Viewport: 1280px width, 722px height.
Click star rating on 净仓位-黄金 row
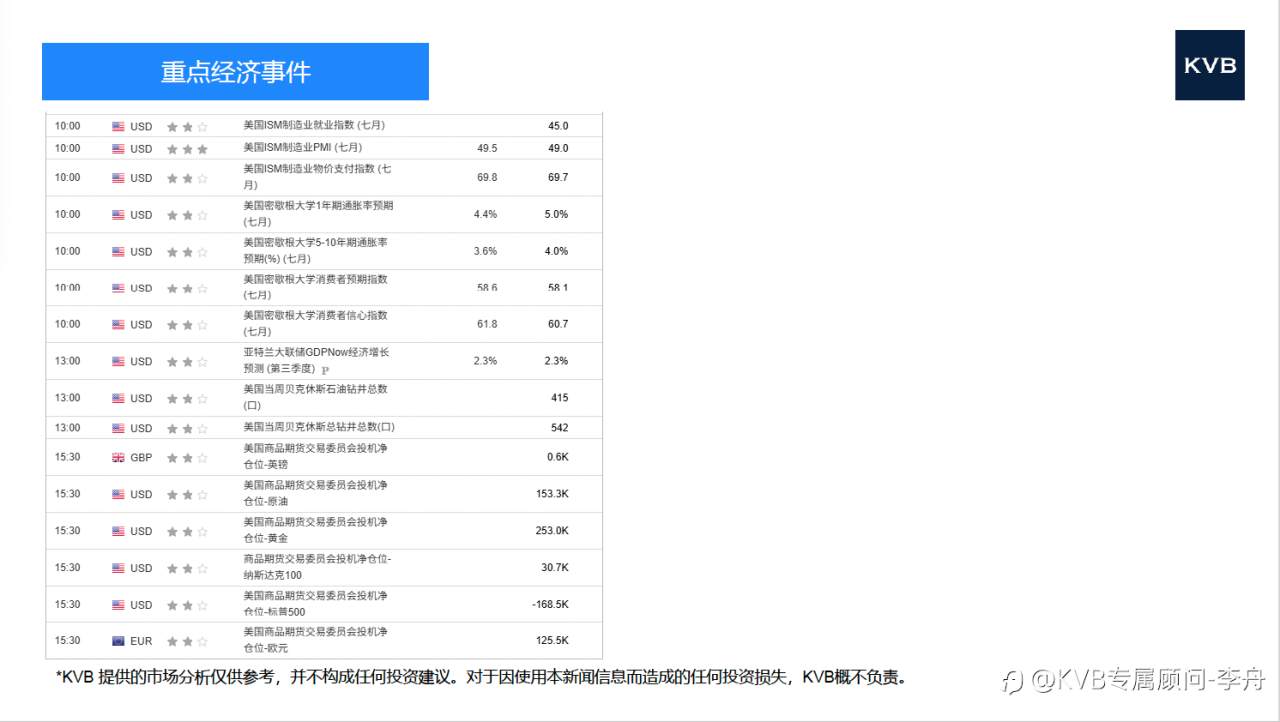tap(187, 531)
